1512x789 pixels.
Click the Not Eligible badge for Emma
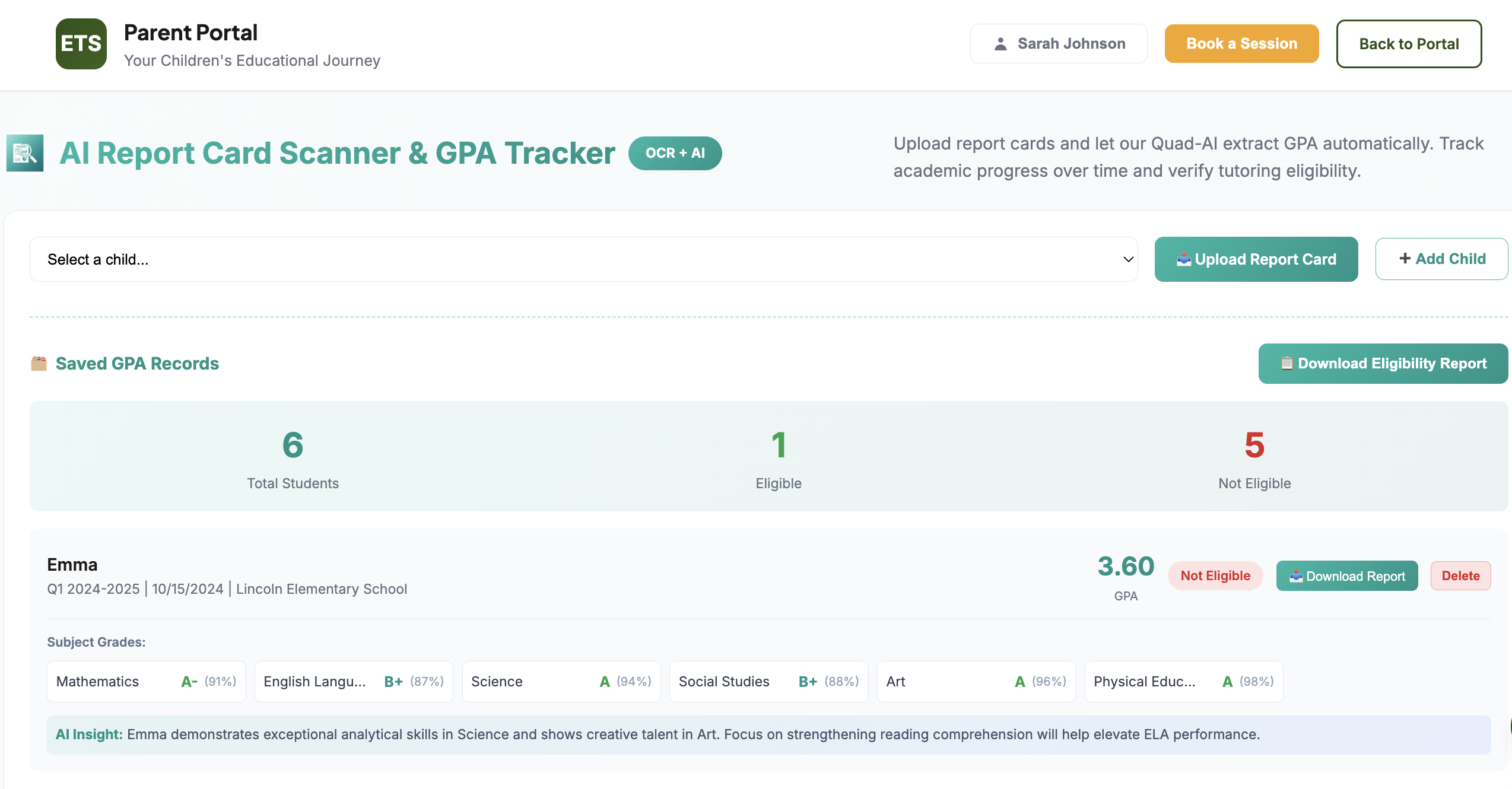[1215, 575]
